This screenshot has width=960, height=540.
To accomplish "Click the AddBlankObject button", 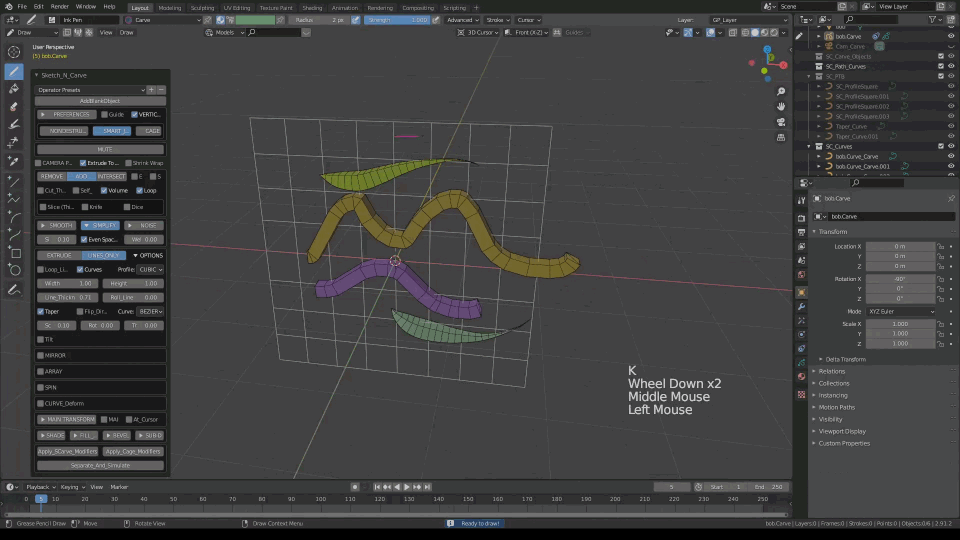I will coord(100,101).
